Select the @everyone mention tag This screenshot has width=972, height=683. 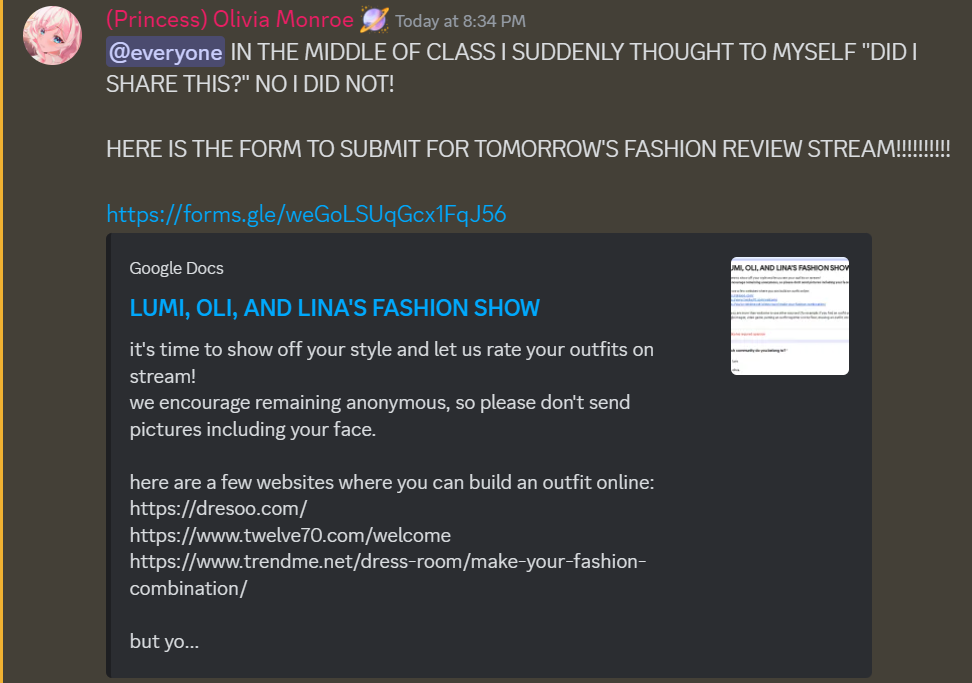pos(166,52)
